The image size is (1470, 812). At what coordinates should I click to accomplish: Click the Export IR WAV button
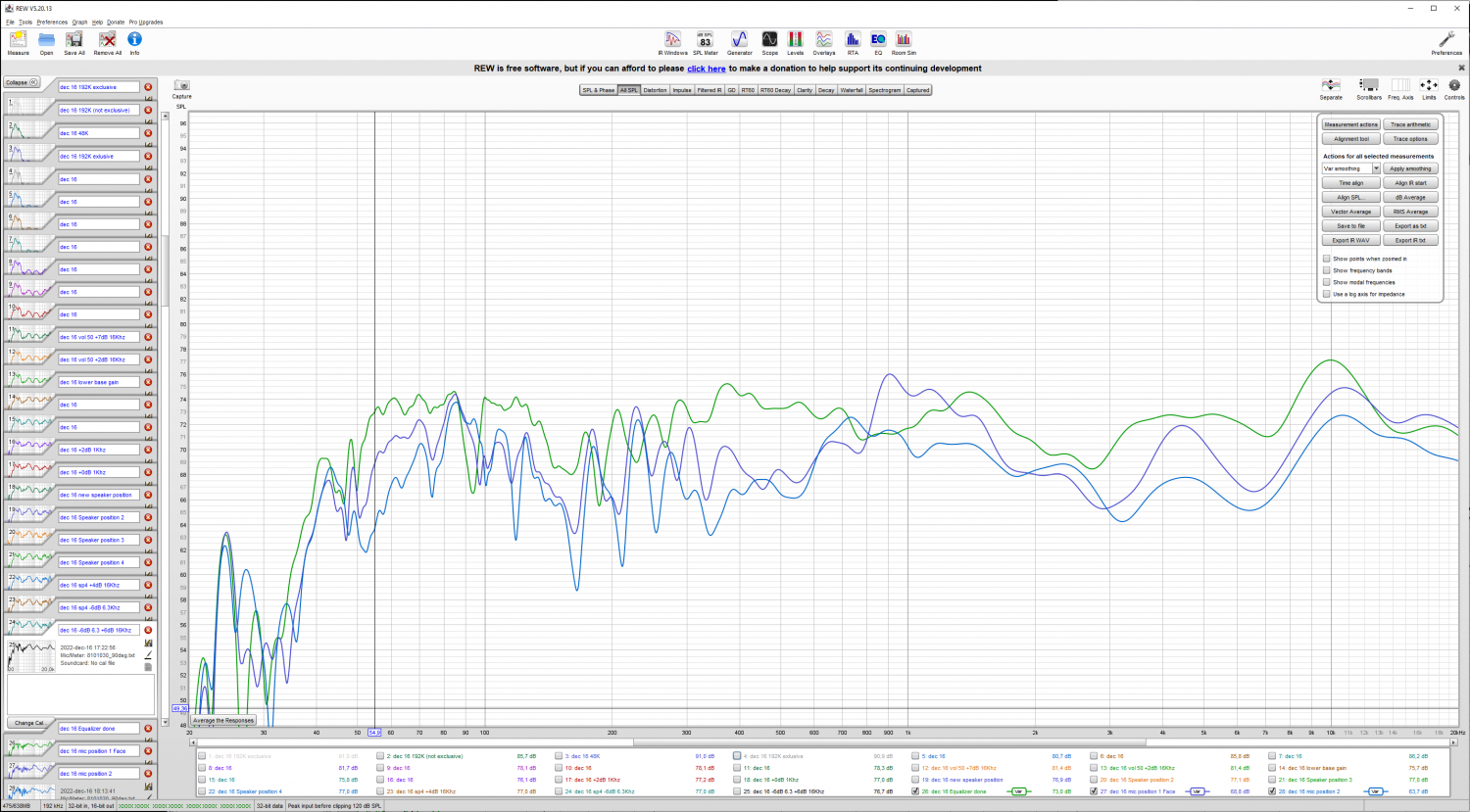1351,240
